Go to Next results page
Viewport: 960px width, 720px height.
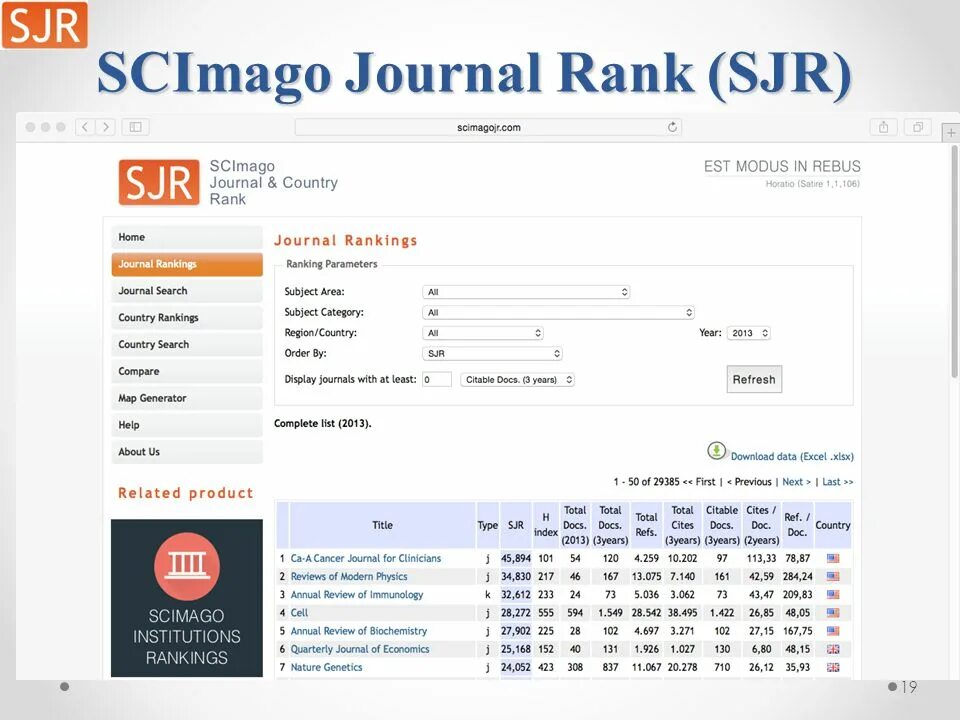pyautogui.click(x=796, y=482)
